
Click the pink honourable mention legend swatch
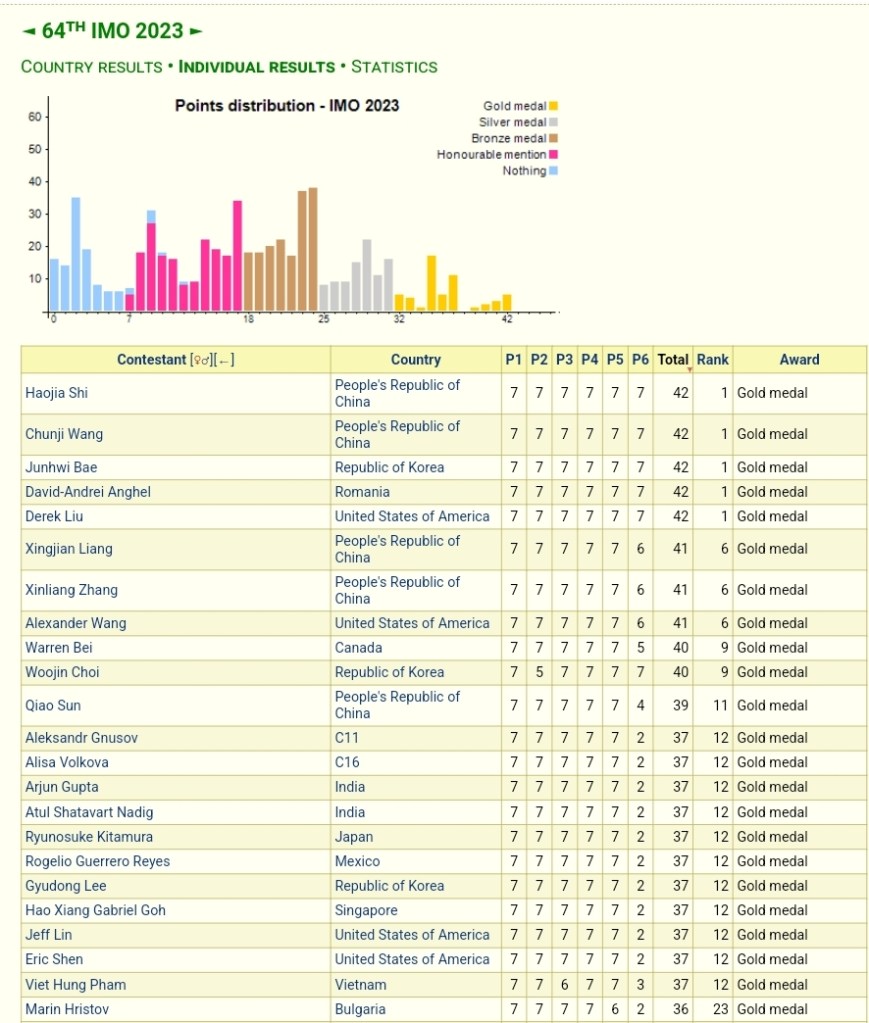click(553, 155)
